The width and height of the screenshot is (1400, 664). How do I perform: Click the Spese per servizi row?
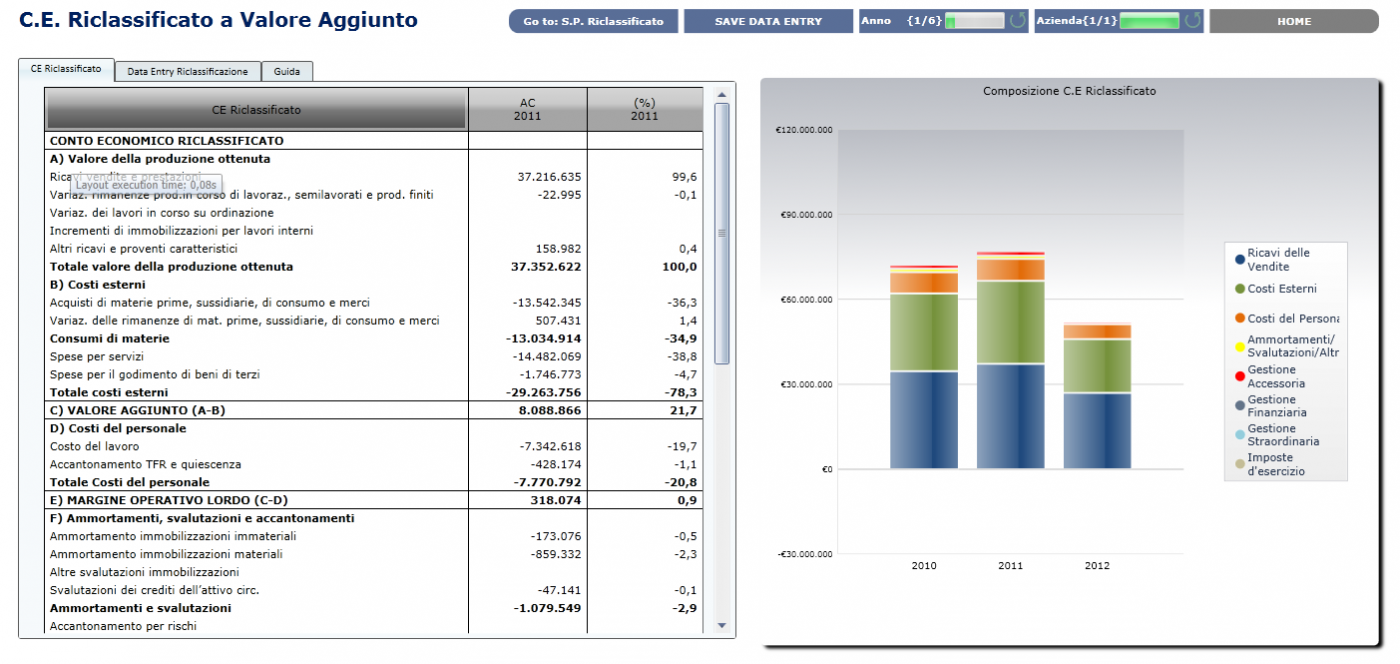tap(374, 357)
